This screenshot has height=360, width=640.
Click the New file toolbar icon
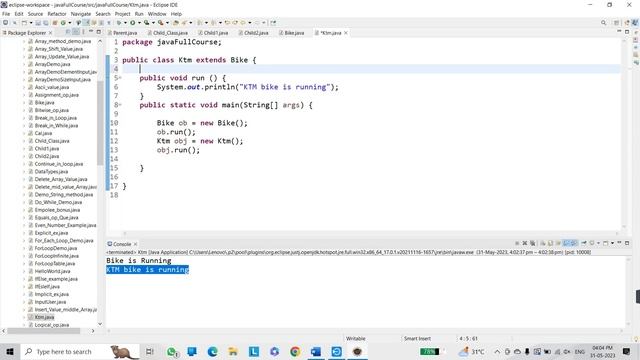(24, 23)
